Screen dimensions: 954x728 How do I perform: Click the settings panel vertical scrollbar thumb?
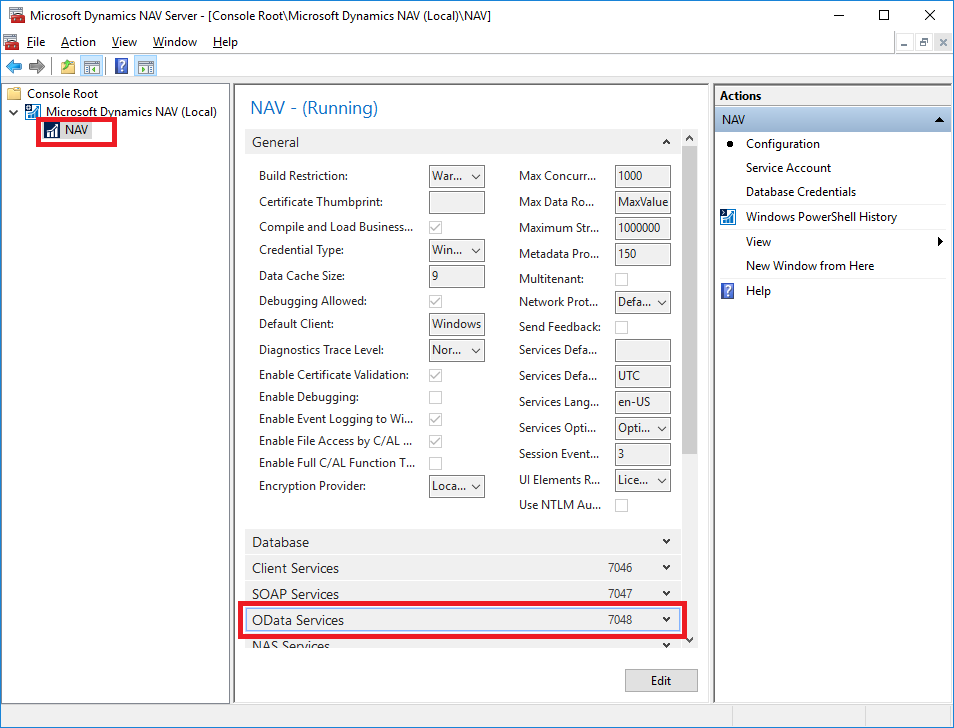click(689, 300)
